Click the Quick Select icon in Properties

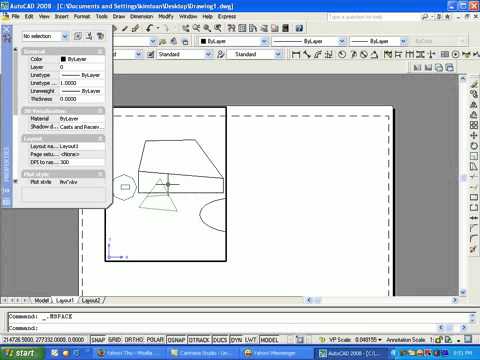100,36
